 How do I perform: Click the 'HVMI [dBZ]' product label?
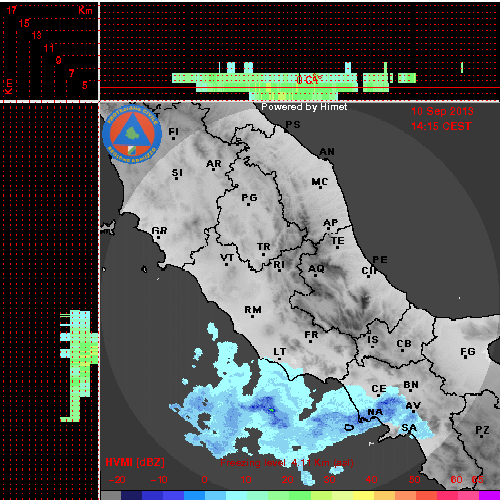[135, 462]
